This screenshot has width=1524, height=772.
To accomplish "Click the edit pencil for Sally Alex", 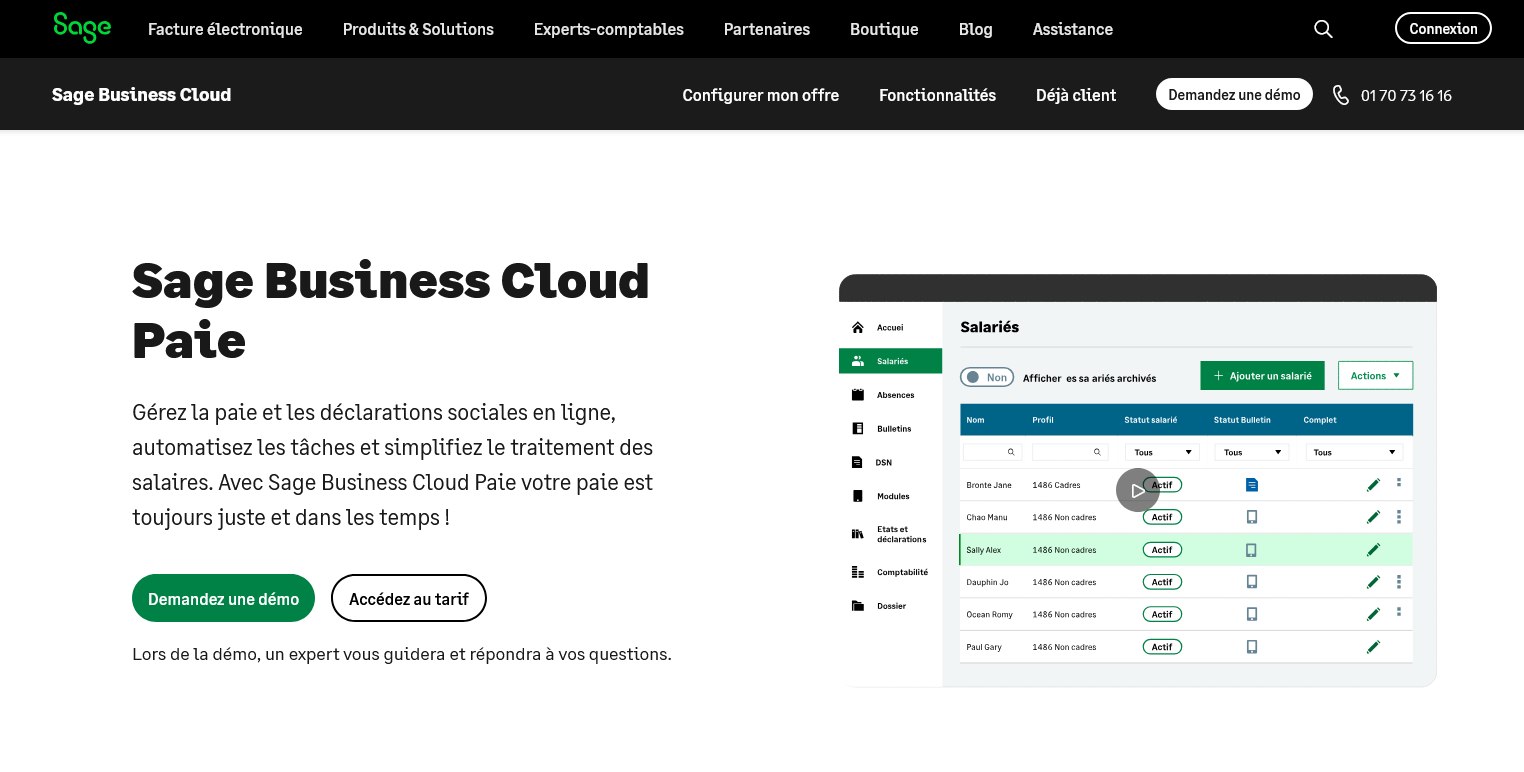I will tap(1373, 550).
